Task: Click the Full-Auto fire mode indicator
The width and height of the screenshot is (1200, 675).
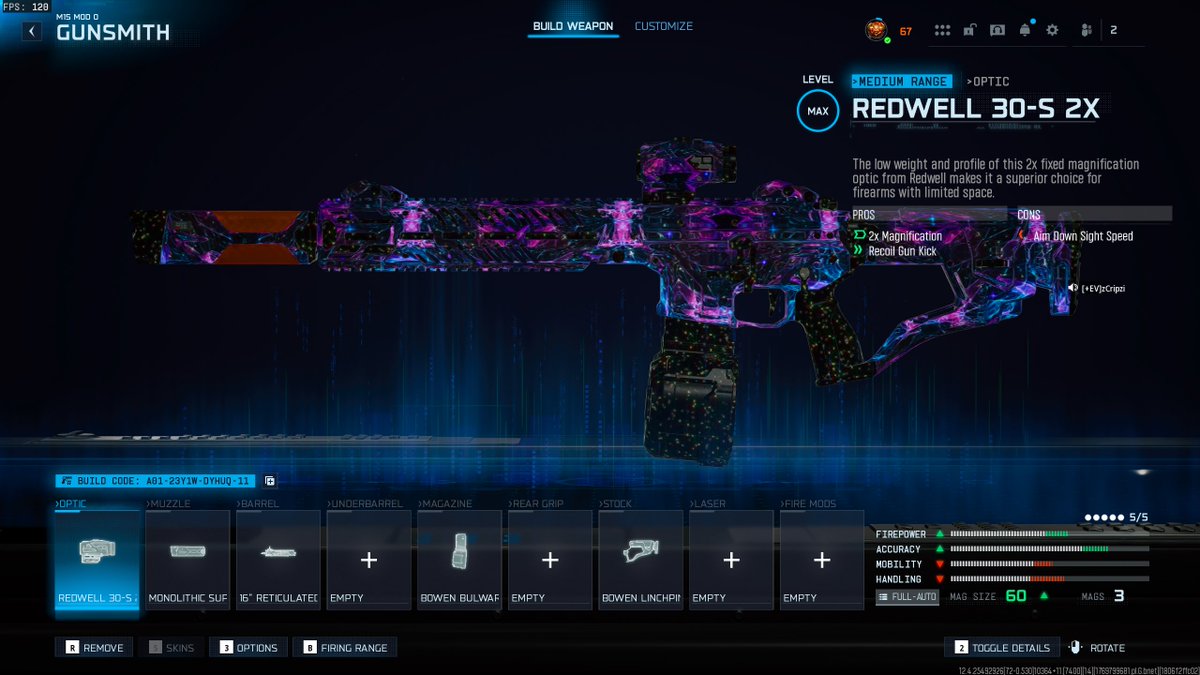Action: [908, 596]
